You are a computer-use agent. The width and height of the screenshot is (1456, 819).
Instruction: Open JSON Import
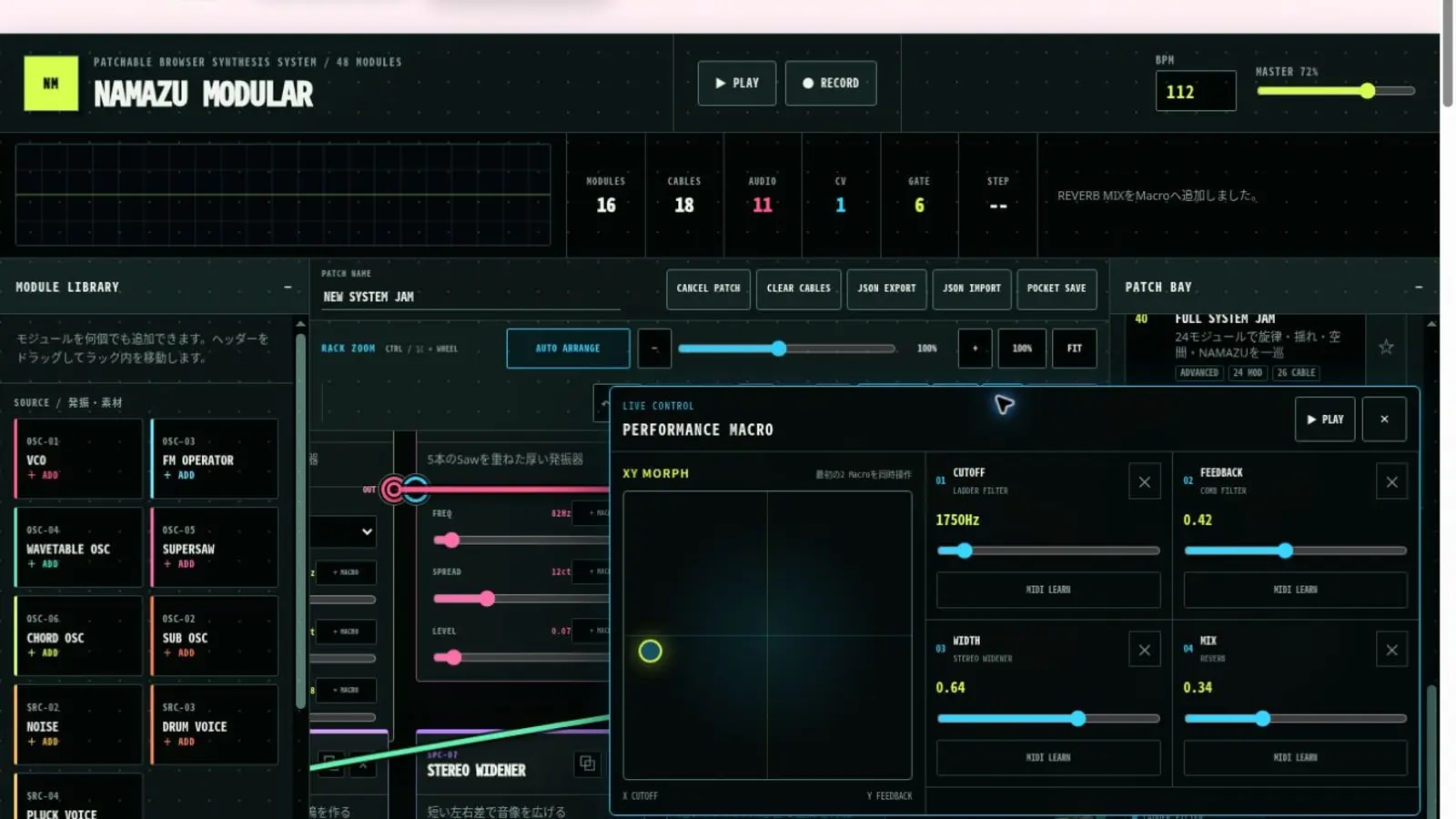[971, 288]
